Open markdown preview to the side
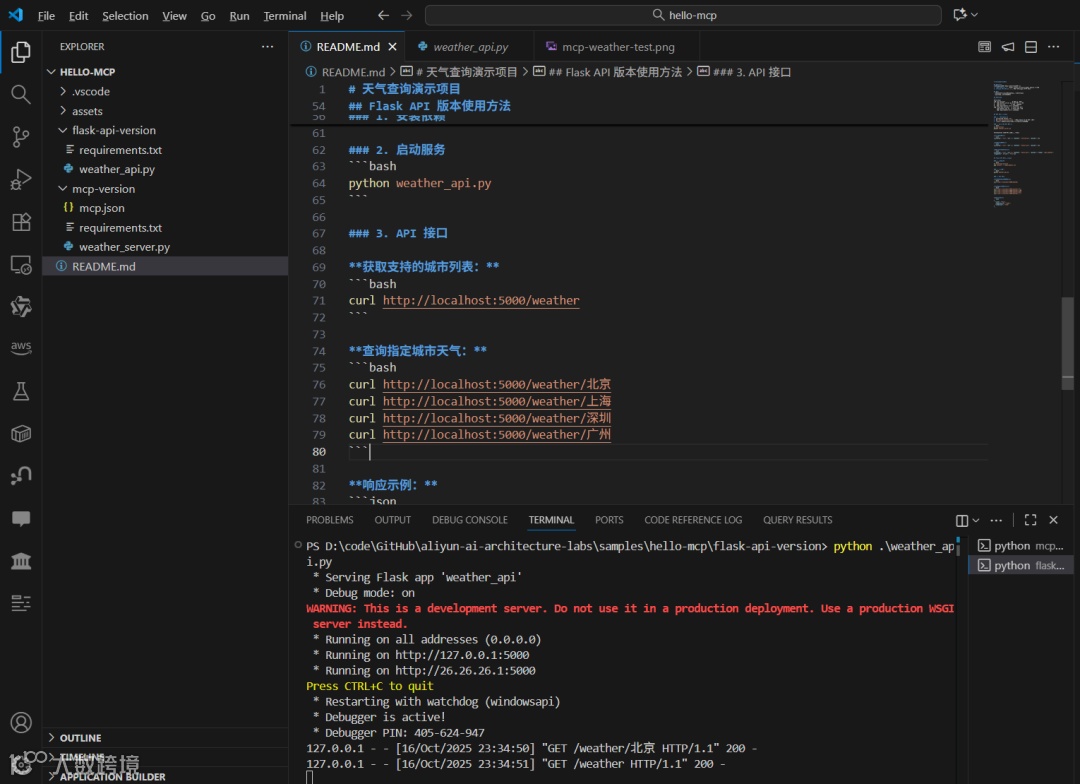1080x784 pixels. [x=984, y=46]
